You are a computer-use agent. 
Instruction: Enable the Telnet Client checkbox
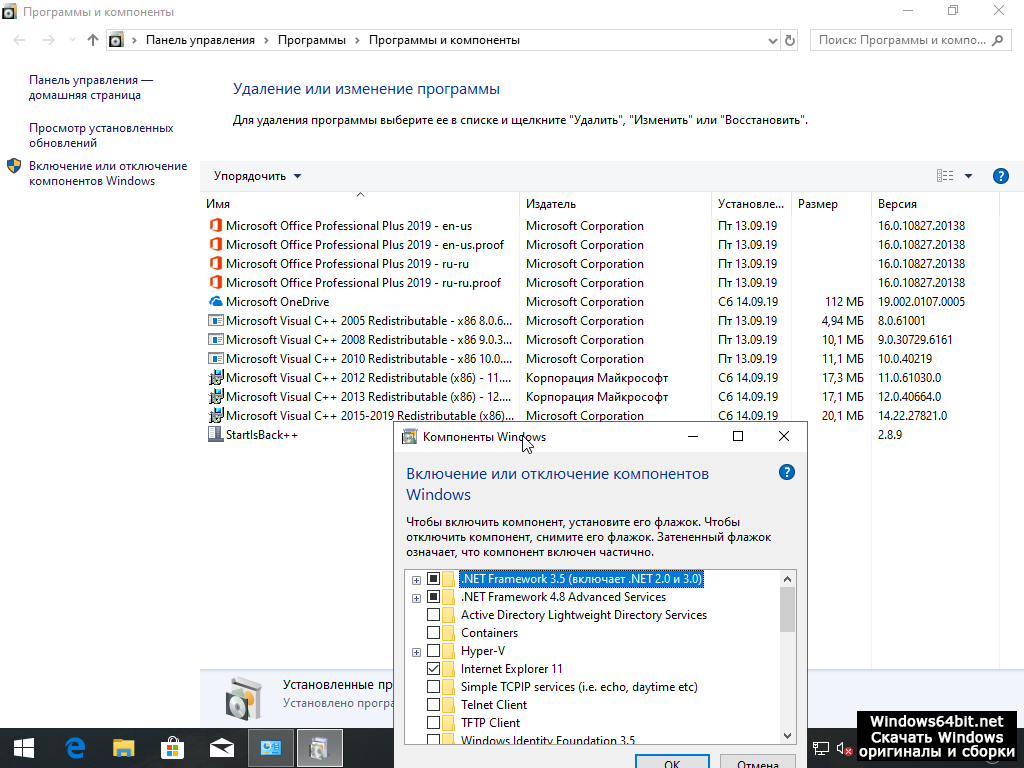tap(433, 705)
